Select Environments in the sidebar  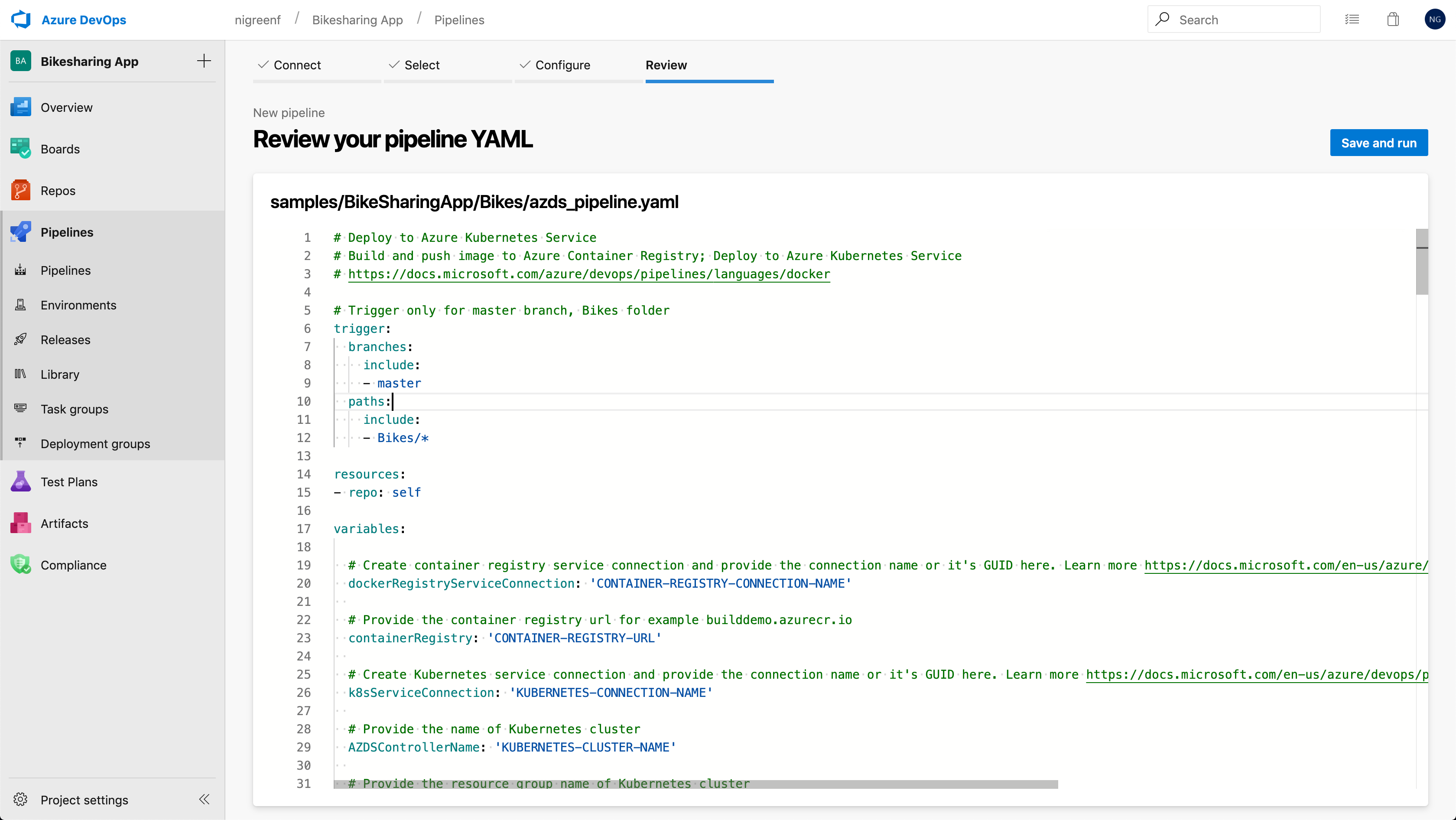point(78,305)
